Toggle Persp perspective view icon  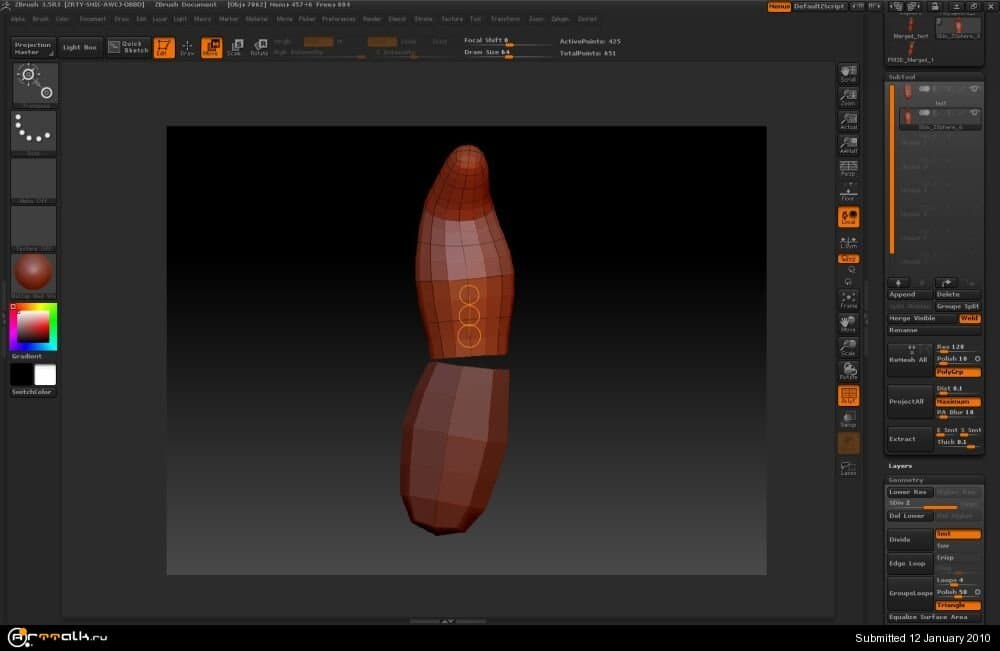[x=848, y=168]
